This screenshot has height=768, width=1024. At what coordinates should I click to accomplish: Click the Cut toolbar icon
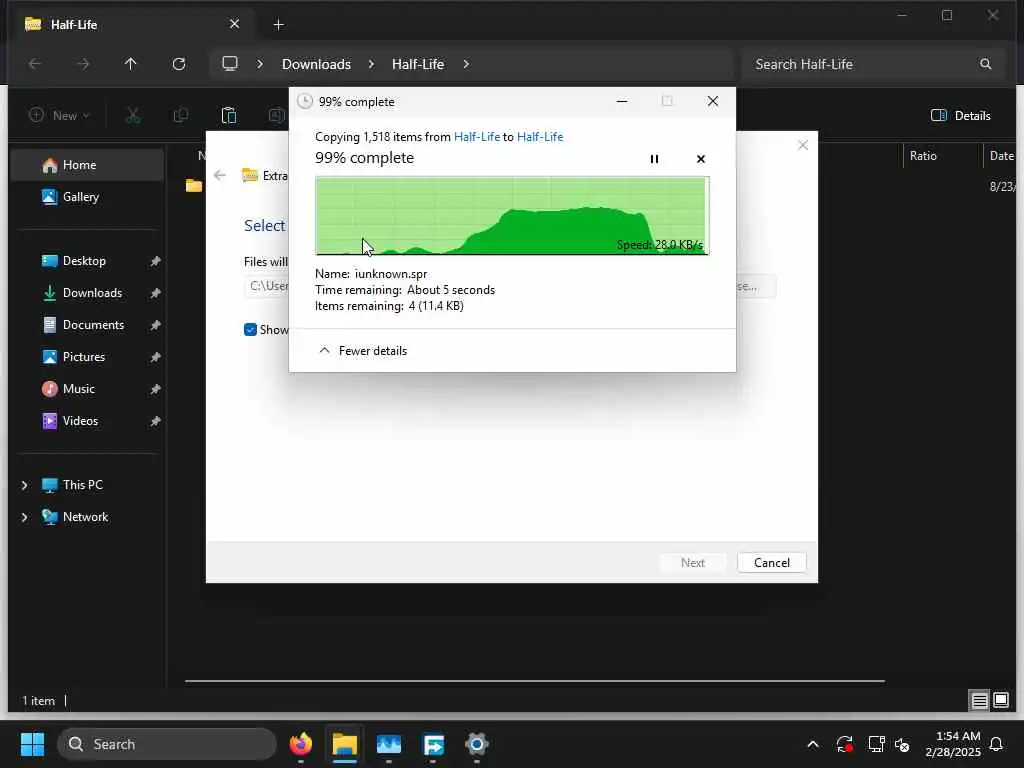133,116
